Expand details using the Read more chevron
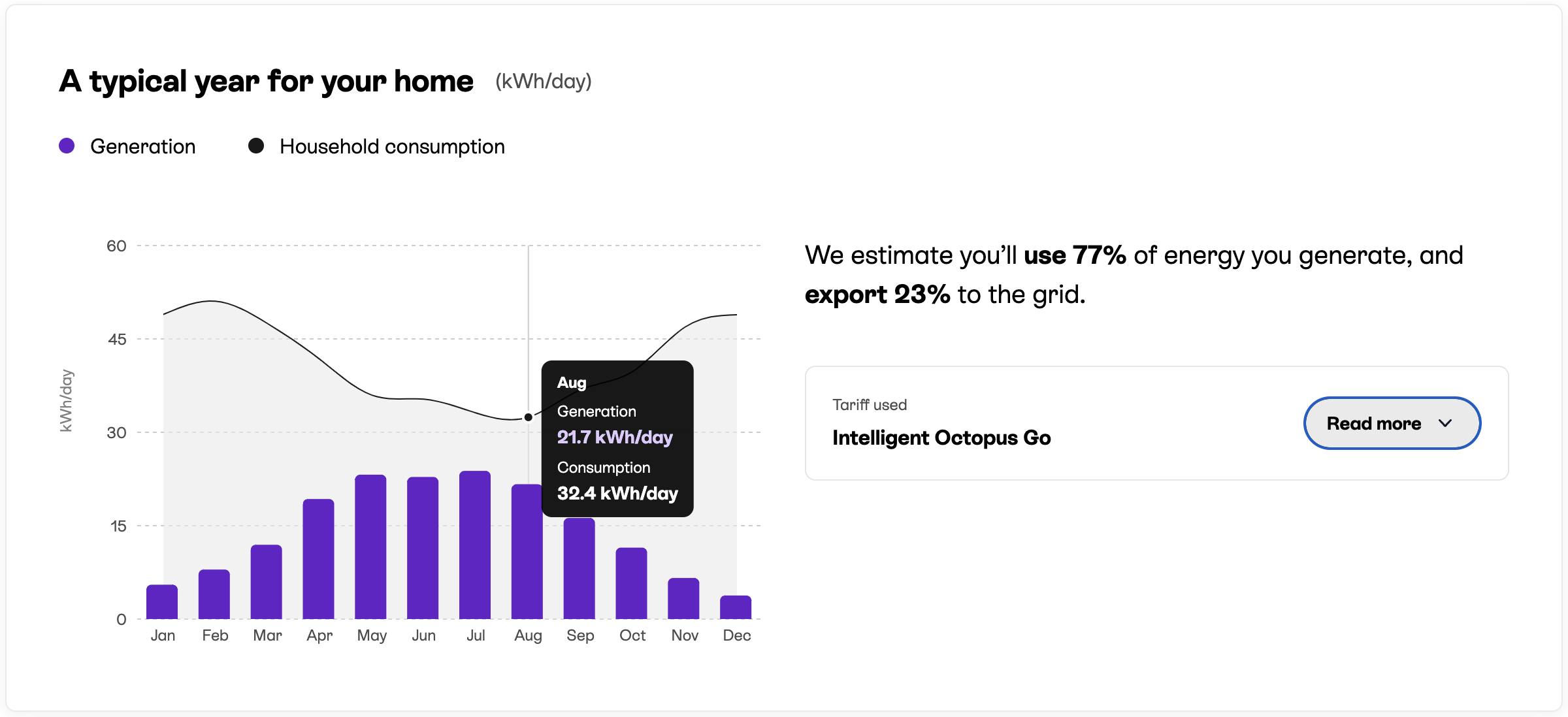The image size is (1568, 717). [x=1445, y=423]
